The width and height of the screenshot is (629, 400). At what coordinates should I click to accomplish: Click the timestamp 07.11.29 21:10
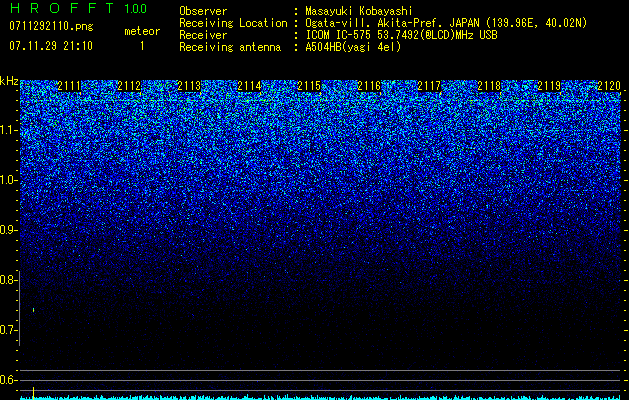coord(51,46)
